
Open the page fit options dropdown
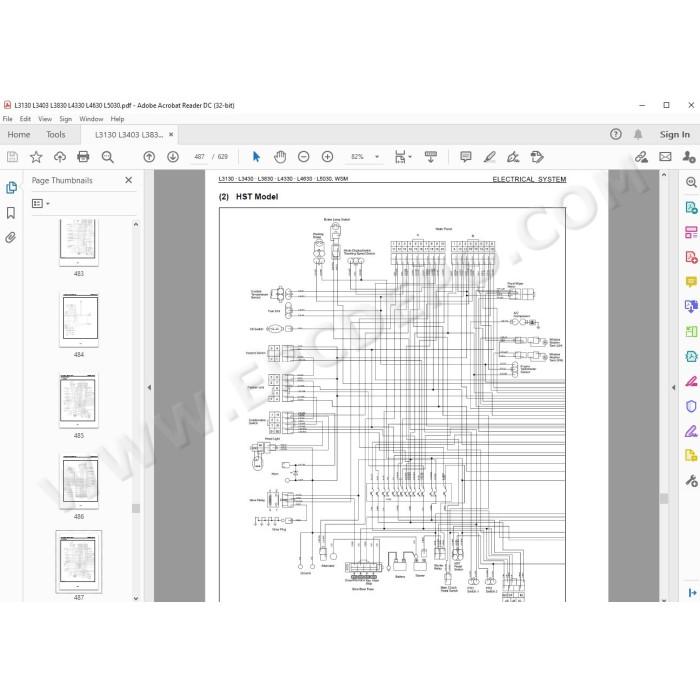coord(403,157)
